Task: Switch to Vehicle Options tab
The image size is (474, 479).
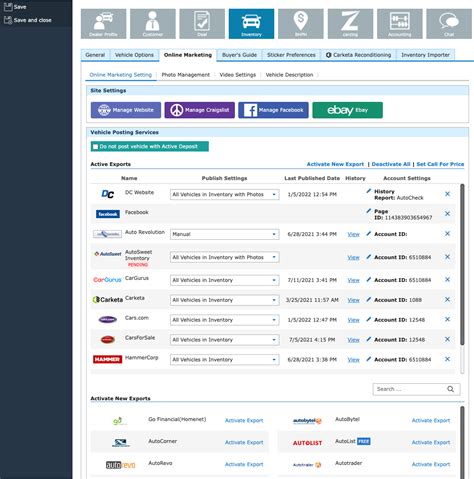Action: 134,55
